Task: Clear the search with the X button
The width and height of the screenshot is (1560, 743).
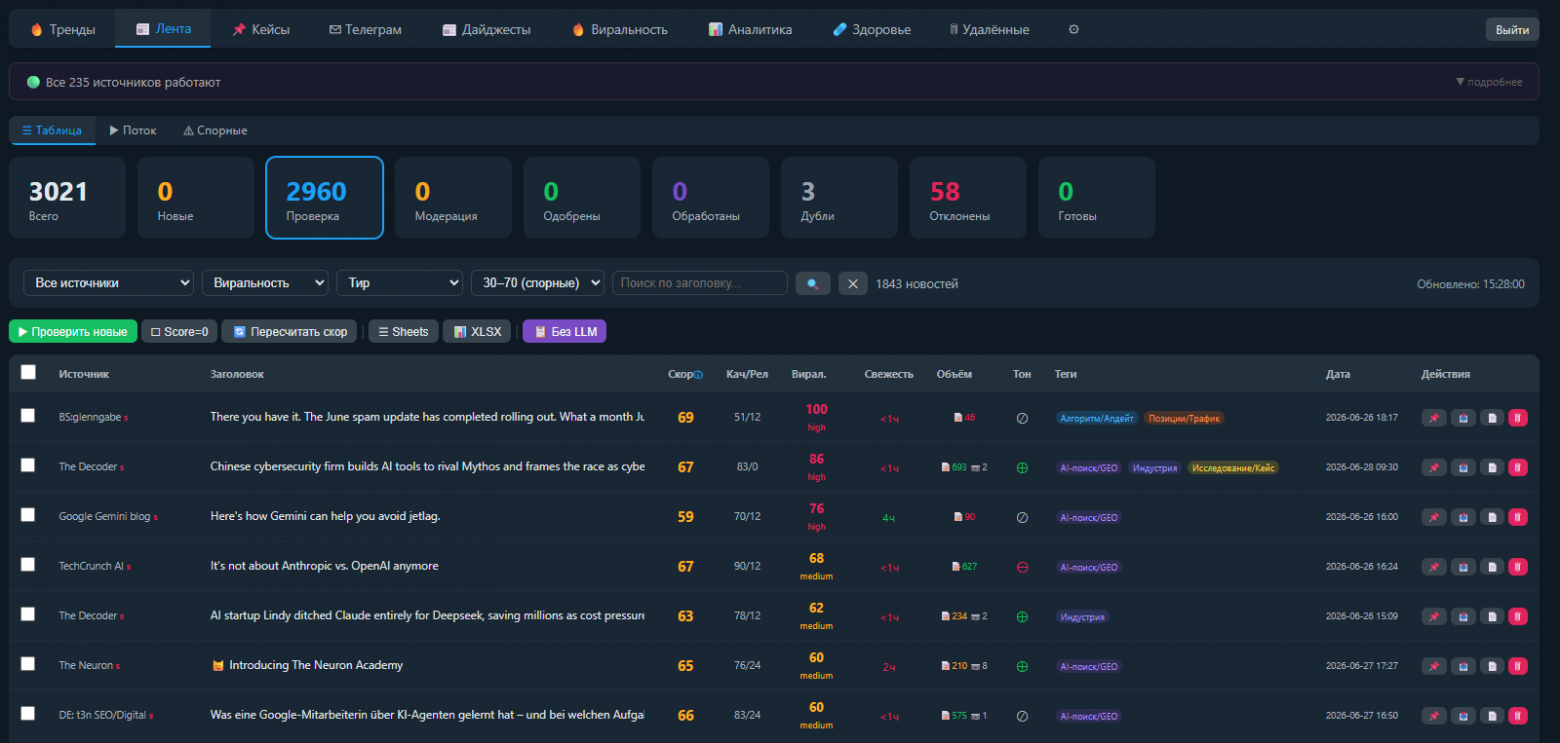Action: [852, 283]
